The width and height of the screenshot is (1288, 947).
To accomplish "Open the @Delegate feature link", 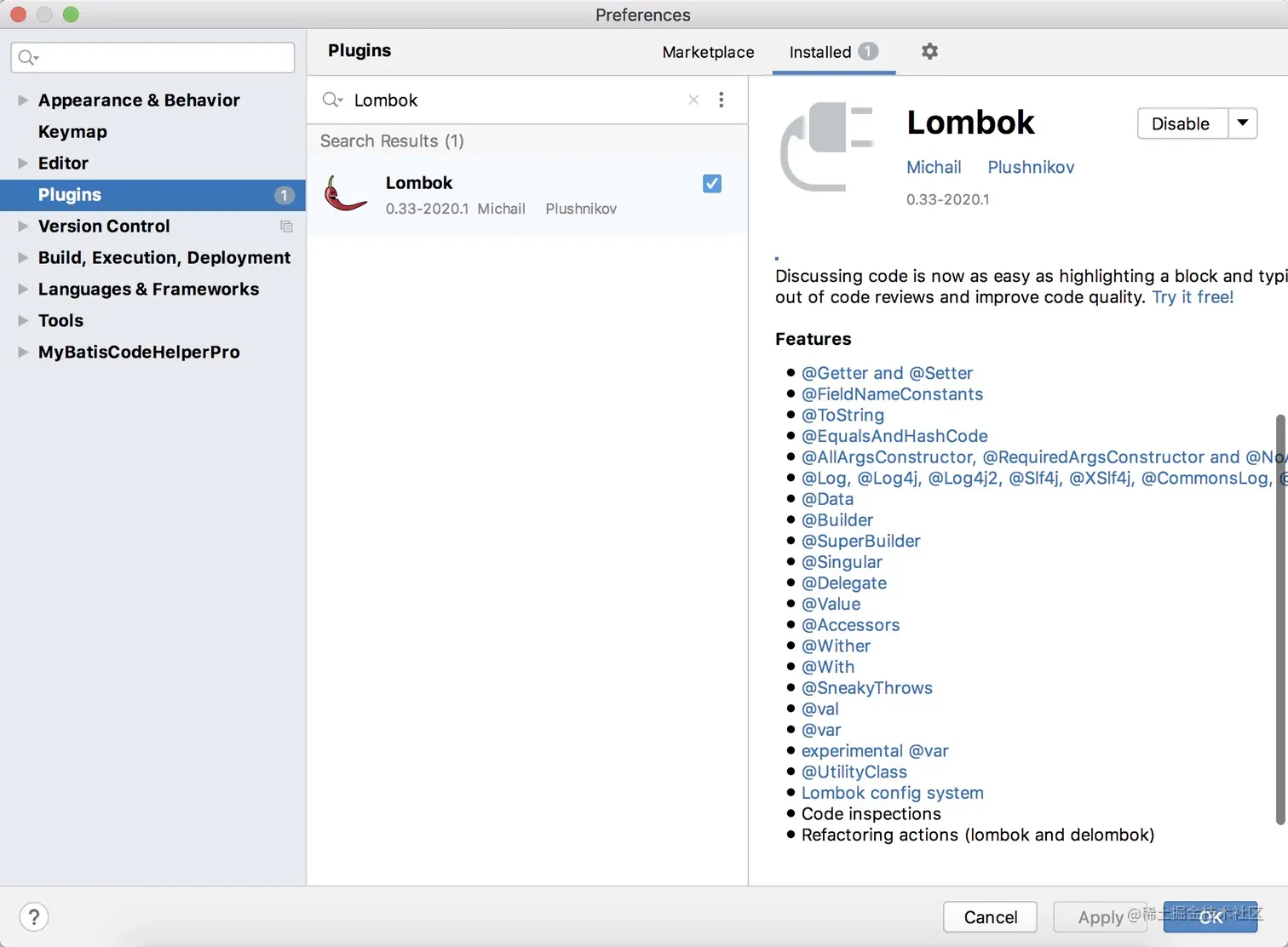I will (844, 583).
